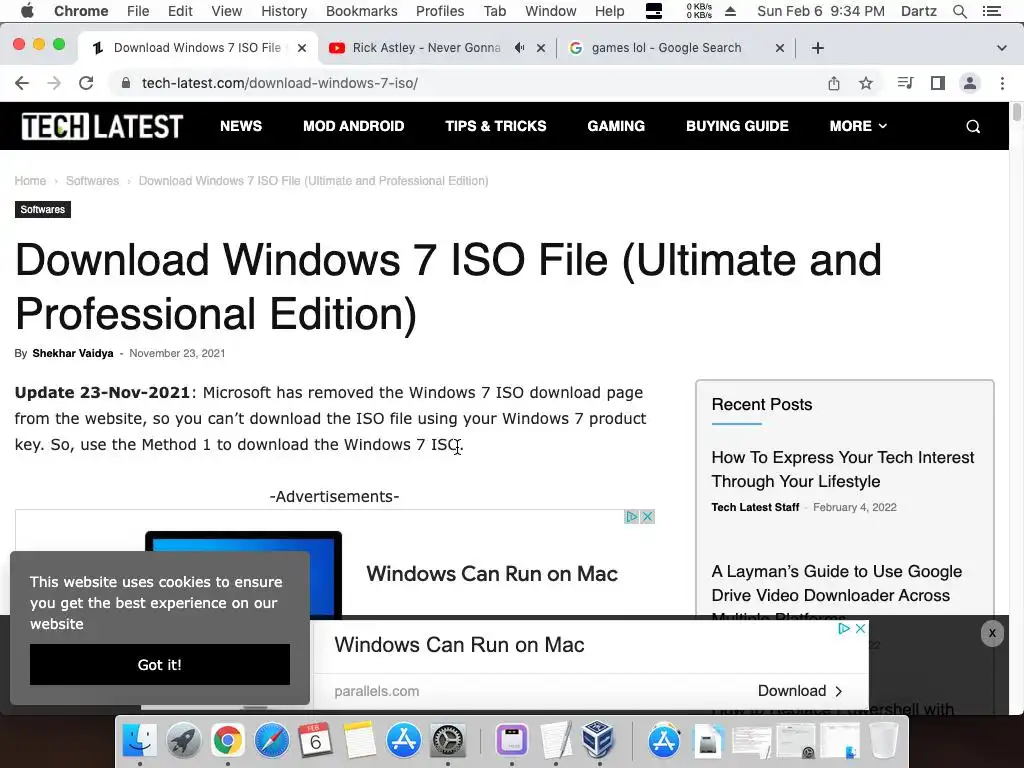Viewport: 1024px width, 768px height.
Task: Open the TIPS & TRICKS section
Action: tap(496, 126)
